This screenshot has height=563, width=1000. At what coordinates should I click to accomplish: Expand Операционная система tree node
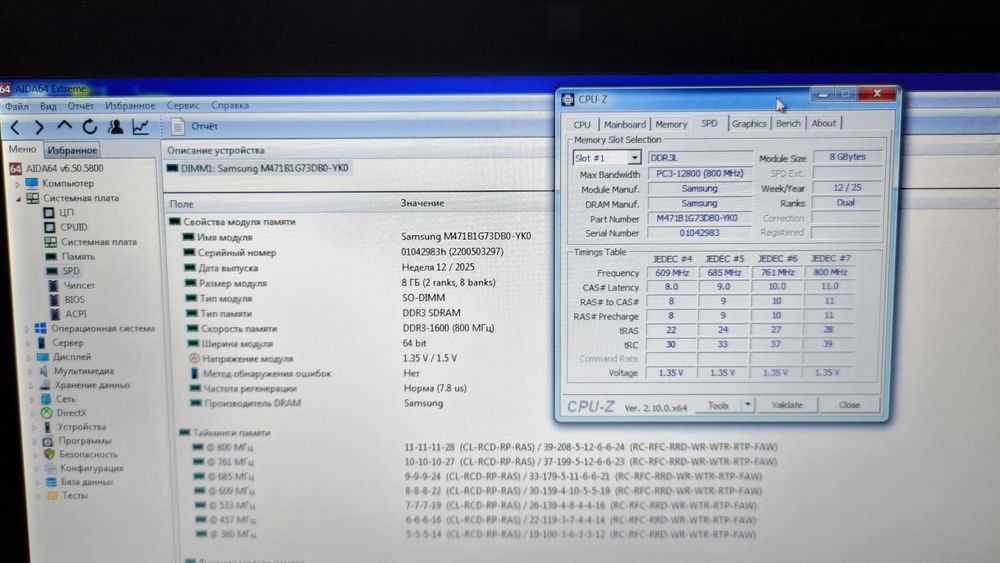pyautogui.click(x=27, y=329)
